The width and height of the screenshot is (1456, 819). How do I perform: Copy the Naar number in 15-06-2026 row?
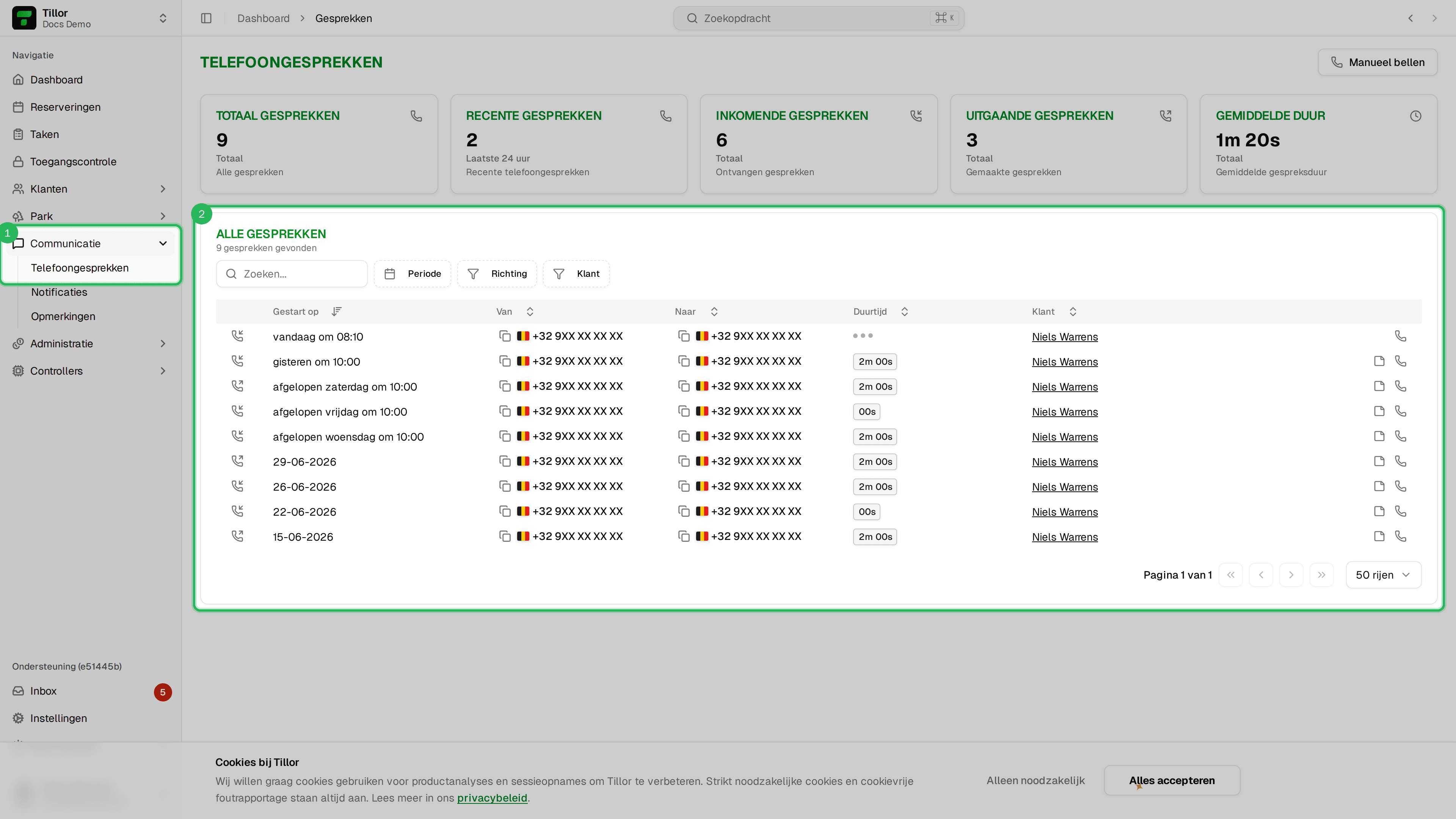pyautogui.click(x=683, y=537)
